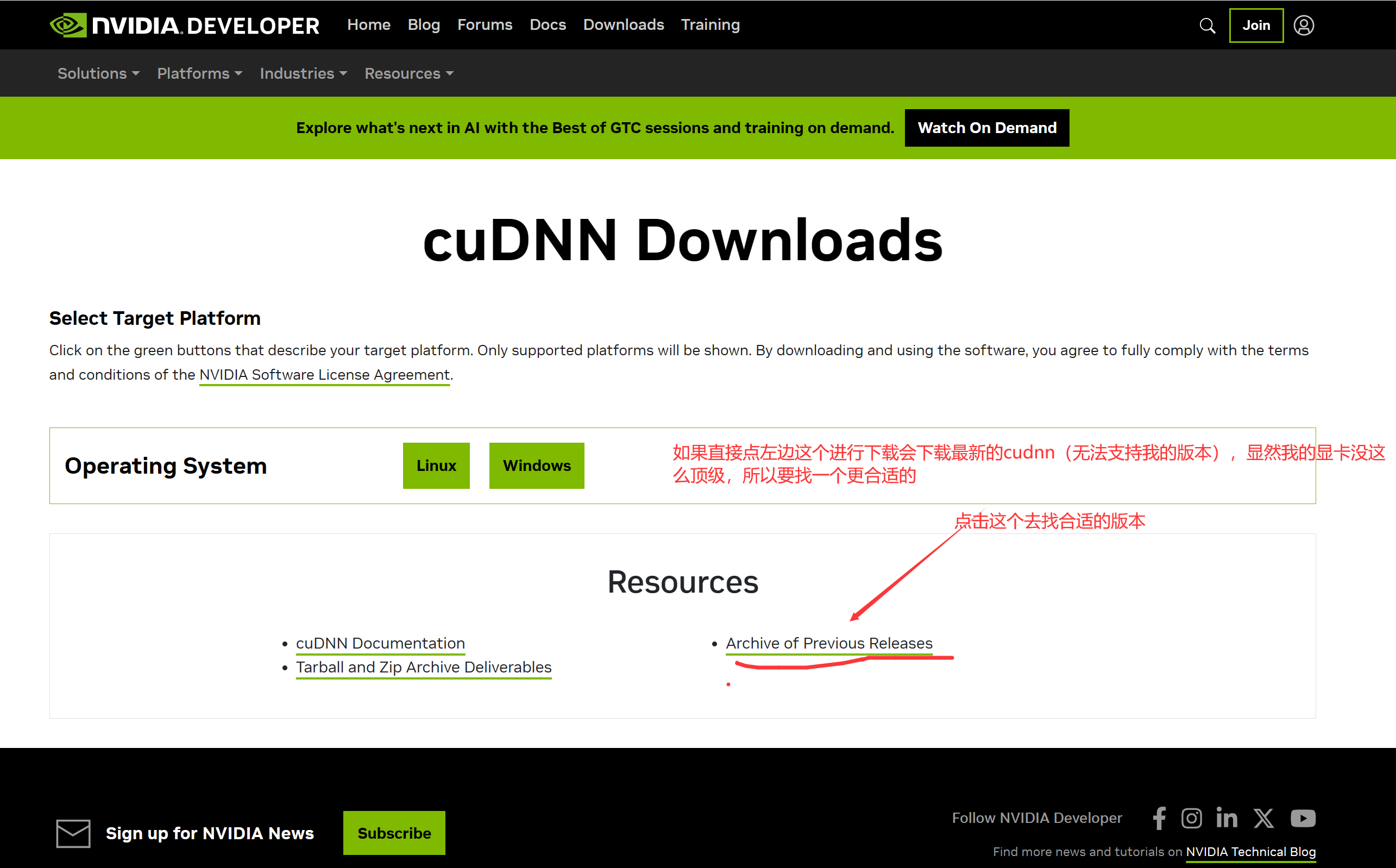
Task: Open Archive of Previous Releases link
Action: point(829,644)
